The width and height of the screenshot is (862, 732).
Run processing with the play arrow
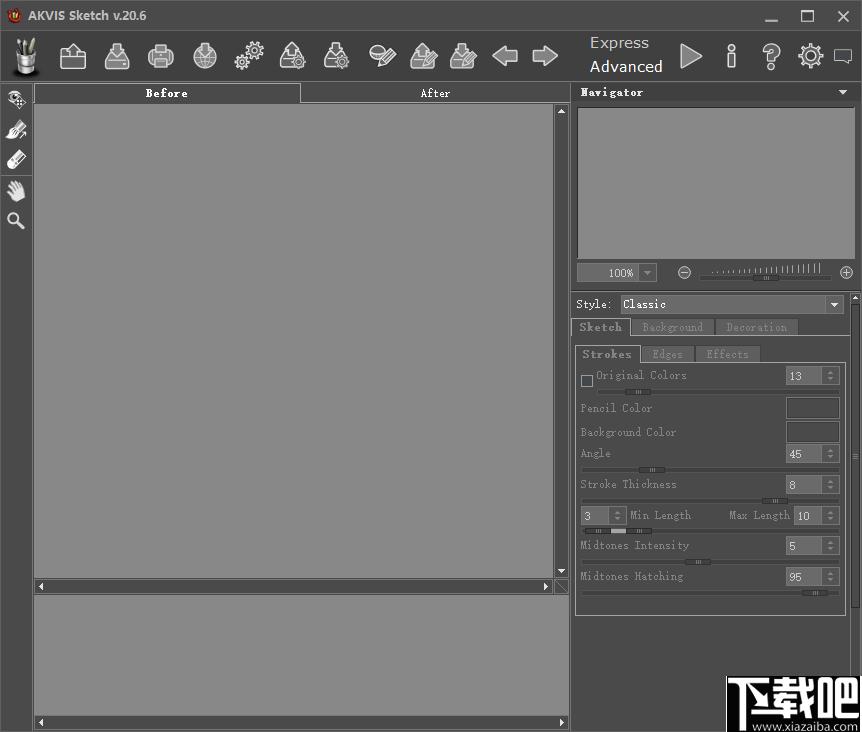[690, 56]
